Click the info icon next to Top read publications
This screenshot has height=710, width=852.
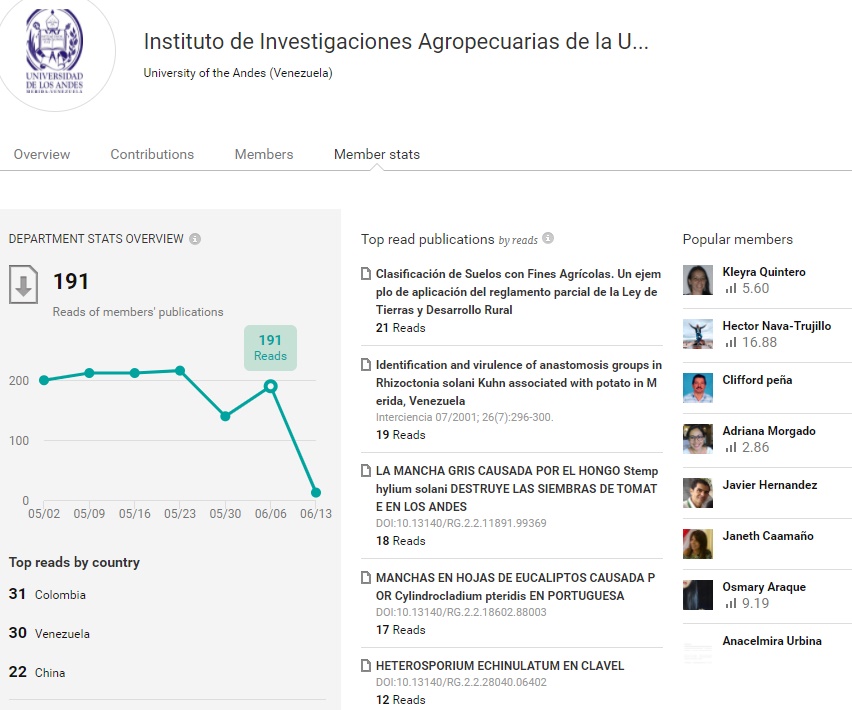click(548, 238)
